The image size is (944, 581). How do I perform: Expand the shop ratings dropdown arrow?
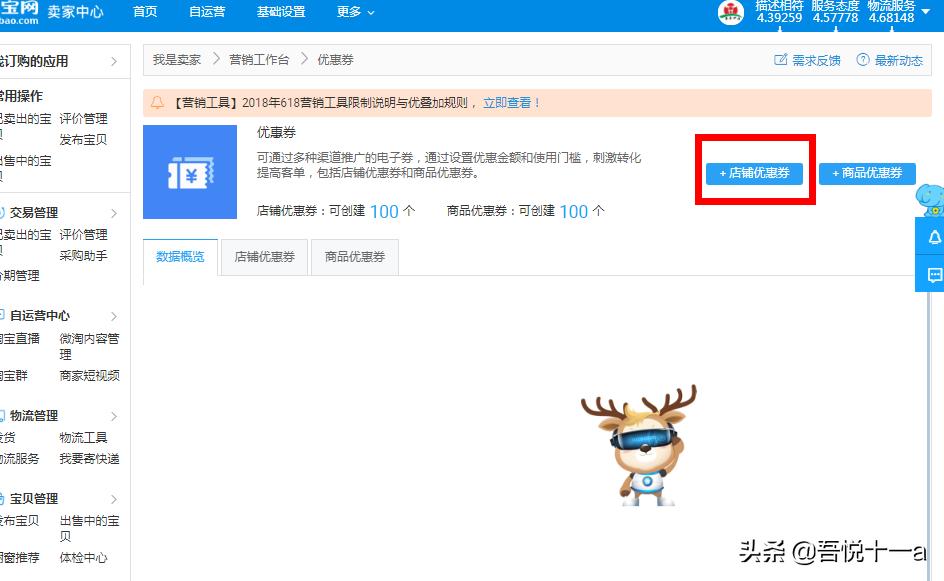coord(925,11)
